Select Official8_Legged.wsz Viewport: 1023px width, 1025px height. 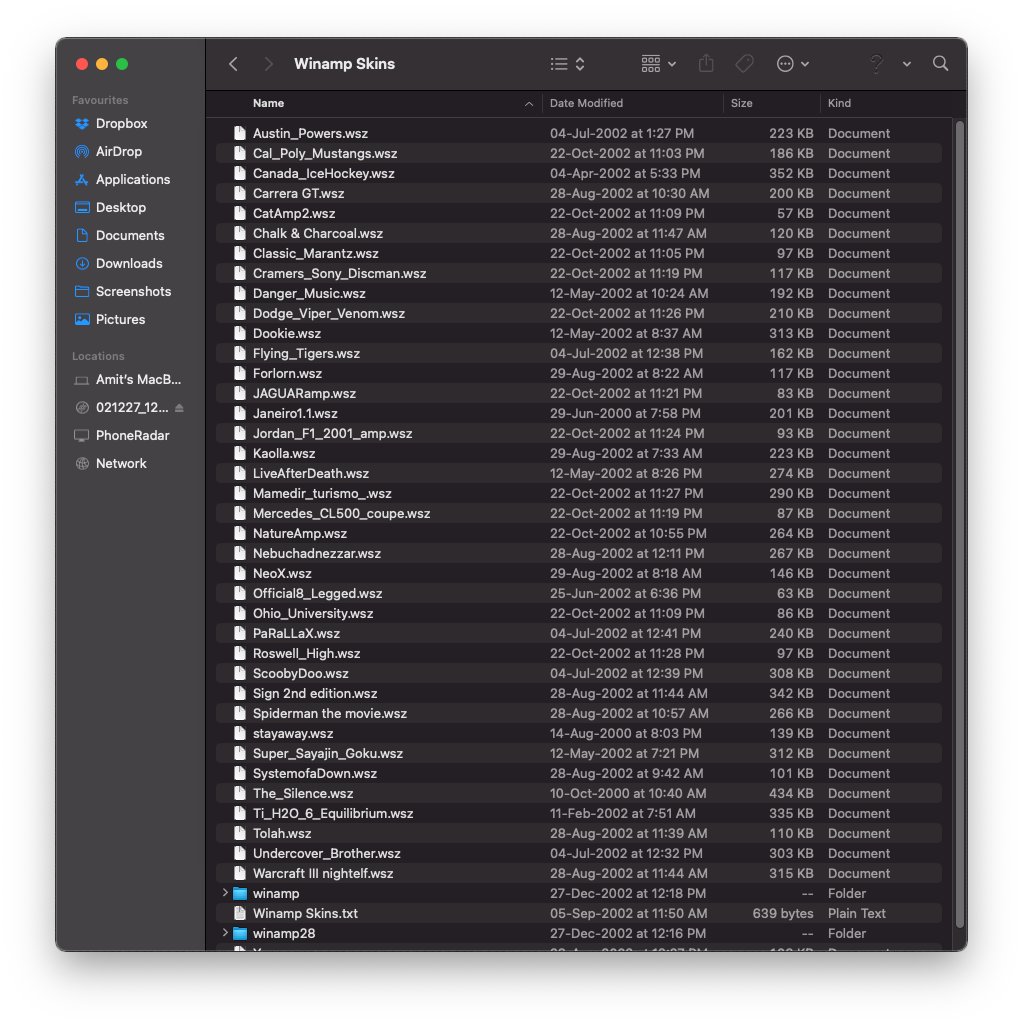pyautogui.click(x=579, y=594)
